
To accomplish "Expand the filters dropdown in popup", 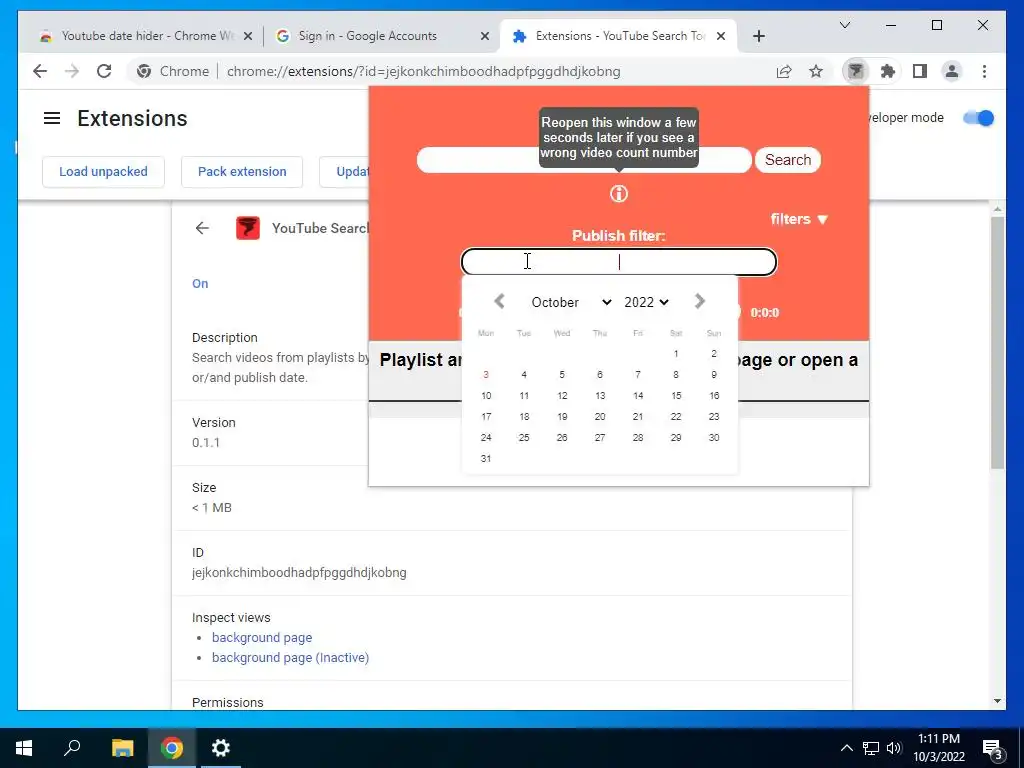I will (799, 219).
